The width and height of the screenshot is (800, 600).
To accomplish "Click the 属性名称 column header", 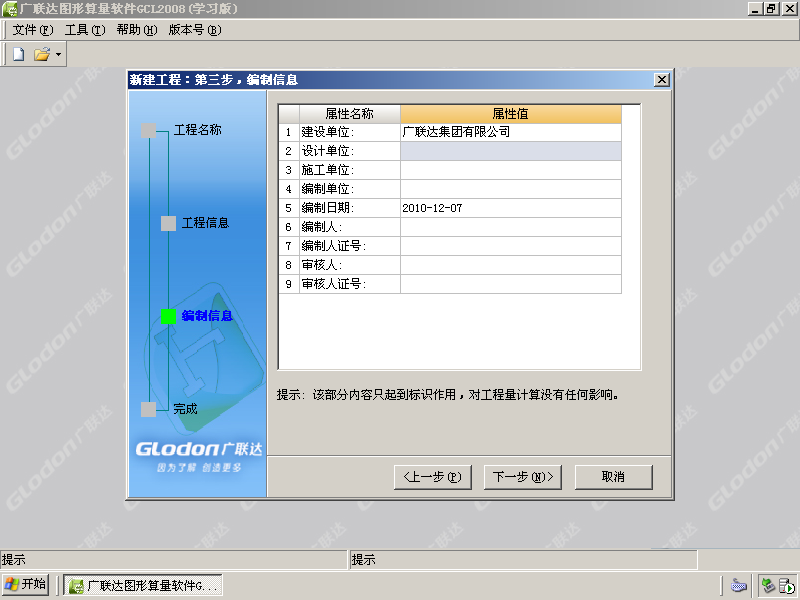I will (x=349, y=114).
